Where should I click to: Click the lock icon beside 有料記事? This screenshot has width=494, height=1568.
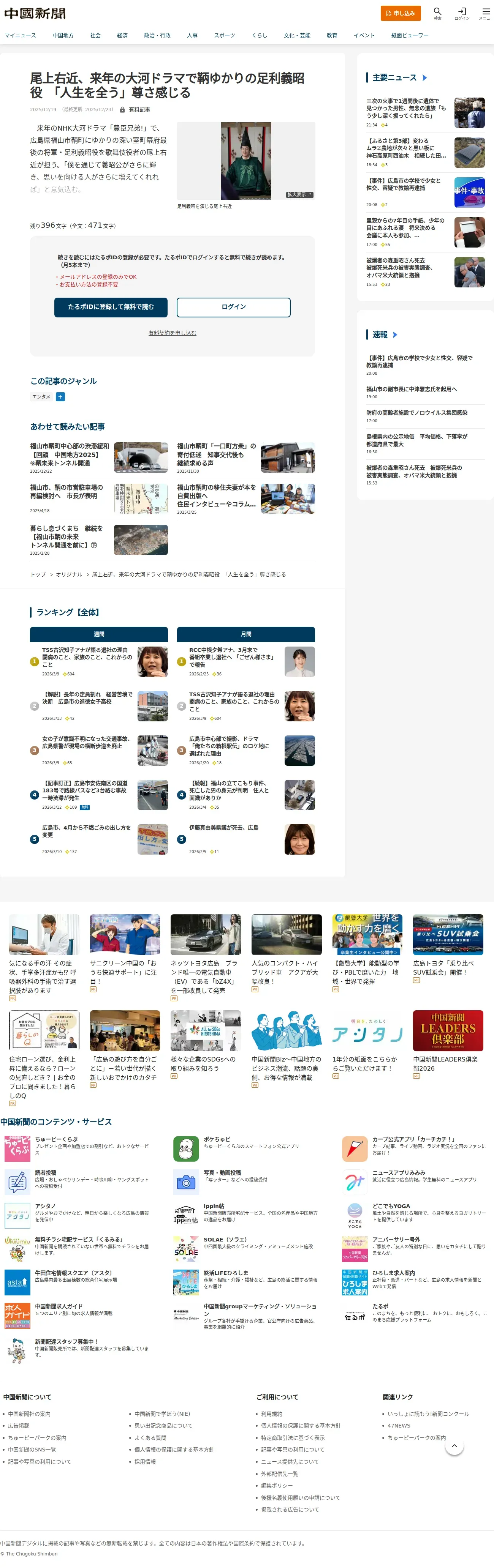[122, 110]
